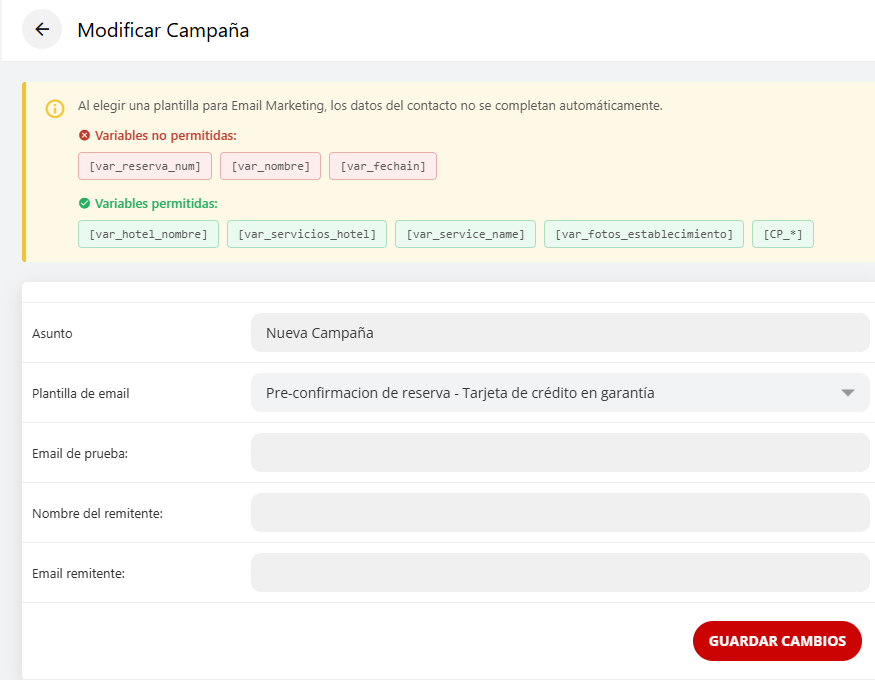Open the Plantilla de email dropdown

560,392
